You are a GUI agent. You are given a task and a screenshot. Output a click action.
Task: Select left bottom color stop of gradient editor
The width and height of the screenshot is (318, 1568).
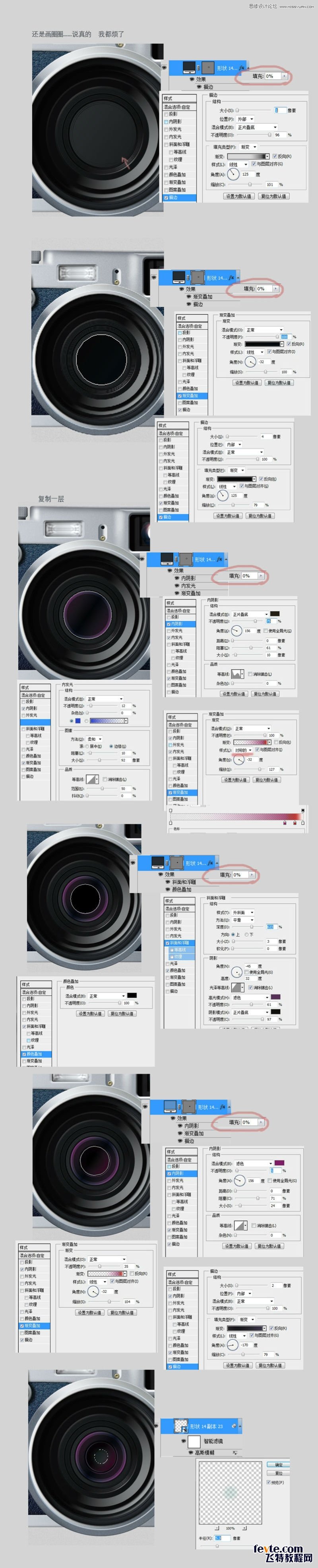tap(171, 822)
